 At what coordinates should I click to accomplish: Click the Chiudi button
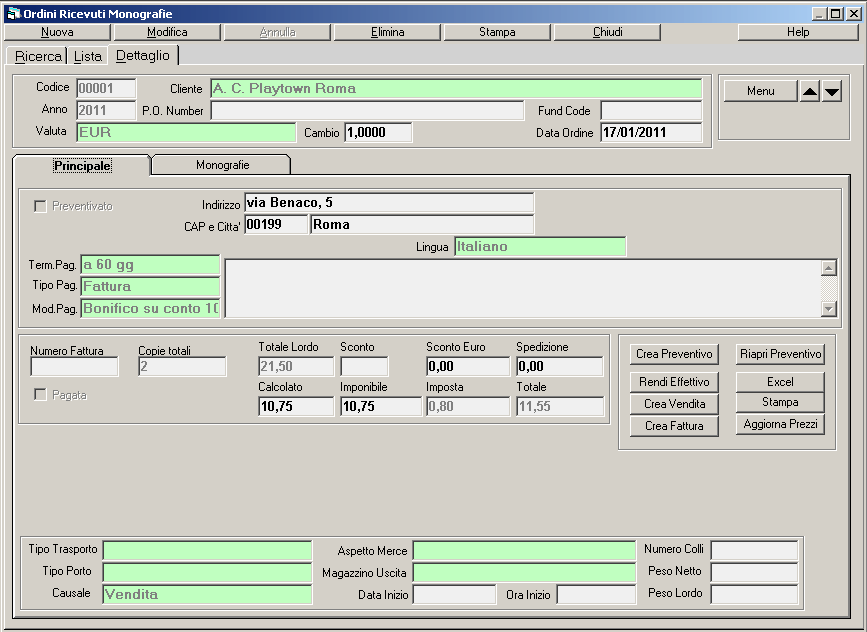pos(607,32)
